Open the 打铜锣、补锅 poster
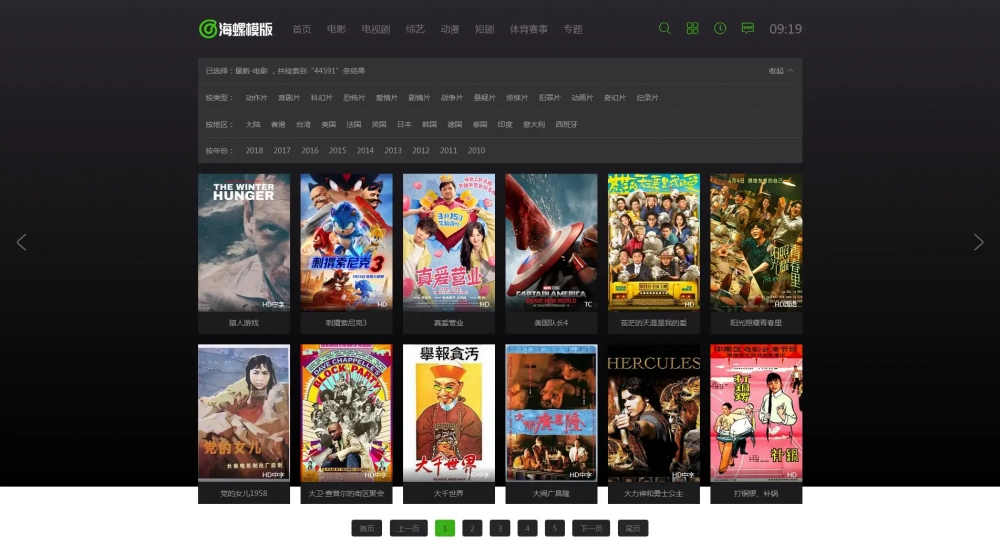 click(x=756, y=413)
